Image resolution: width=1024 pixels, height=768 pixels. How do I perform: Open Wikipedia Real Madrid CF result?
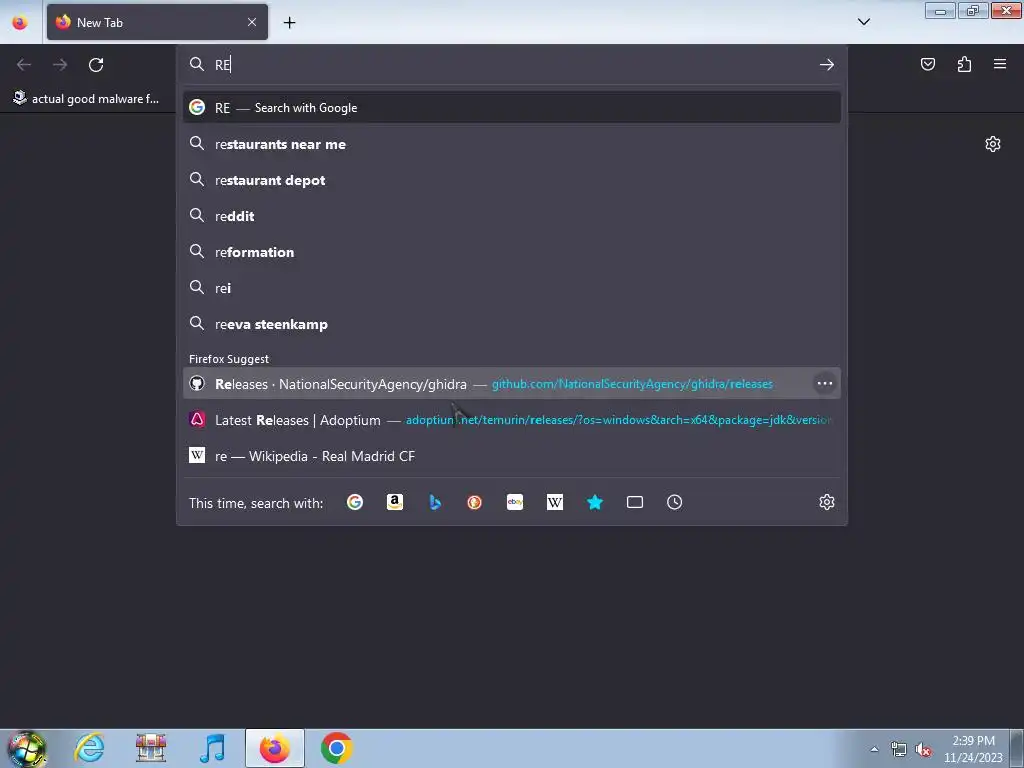click(x=512, y=456)
